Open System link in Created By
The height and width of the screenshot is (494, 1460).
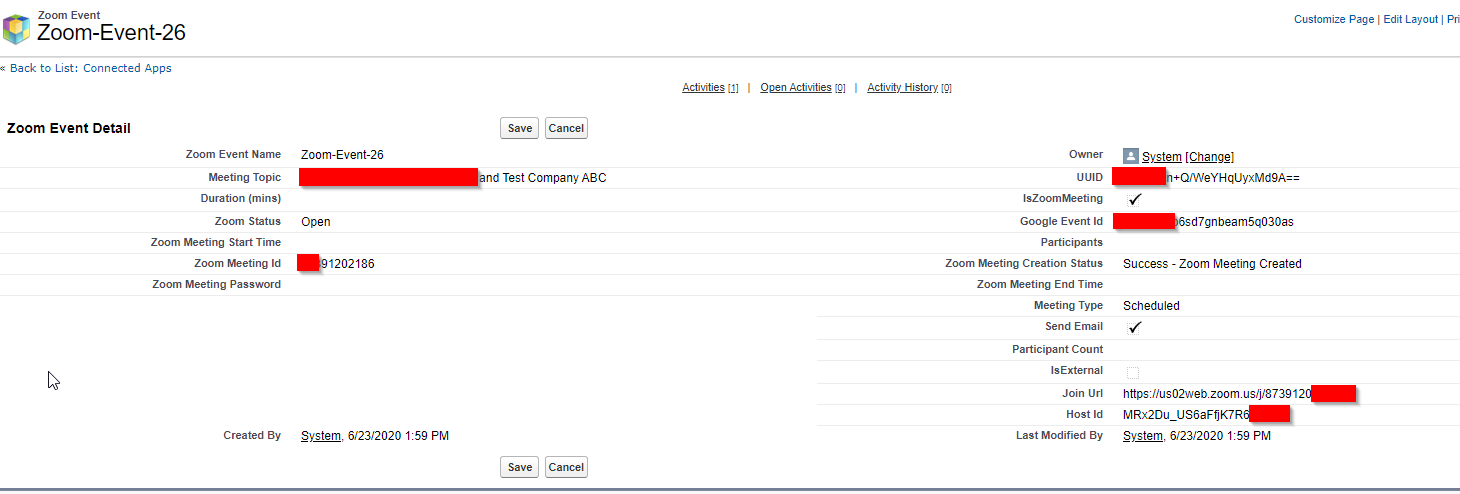click(321, 436)
